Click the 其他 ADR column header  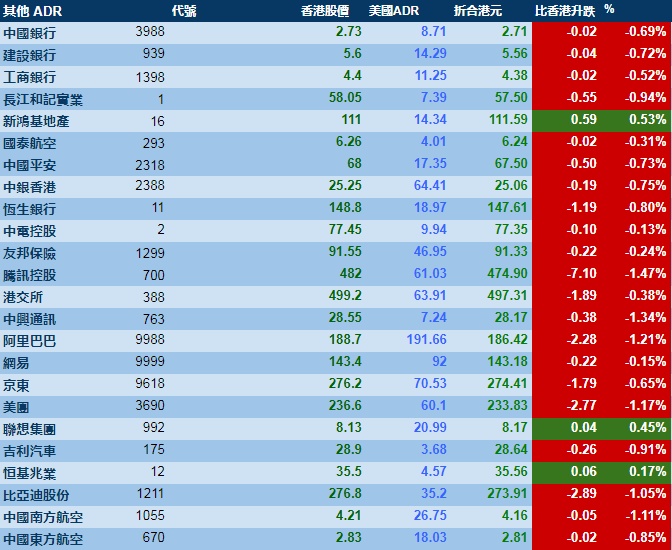tap(33, 11)
